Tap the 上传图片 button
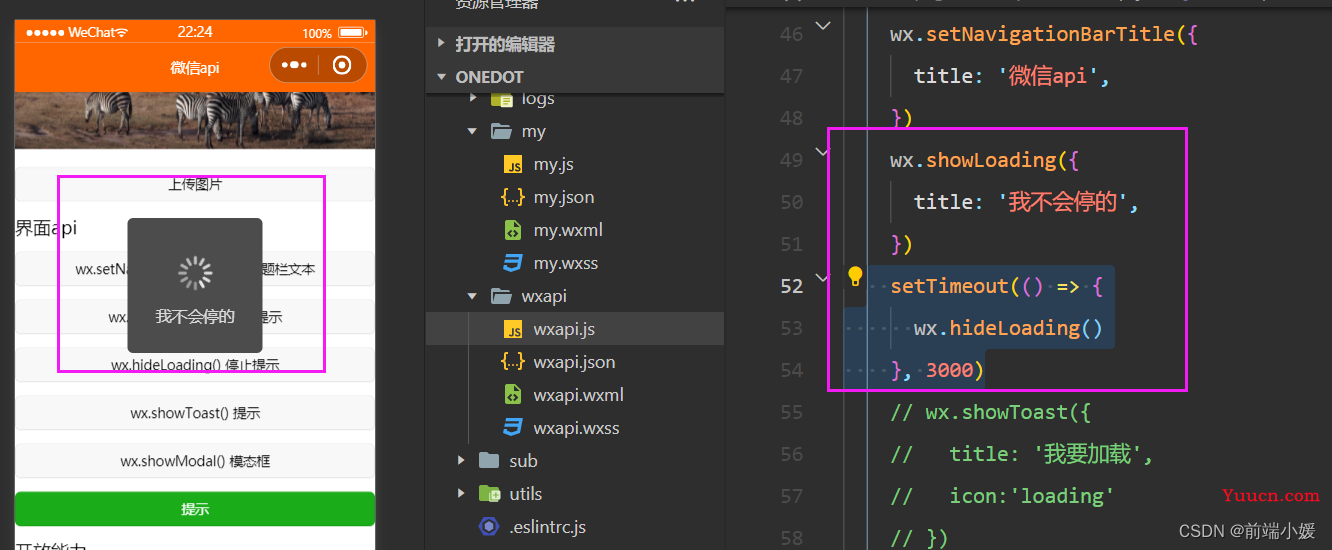1332x550 pixels. coord(195,185)
